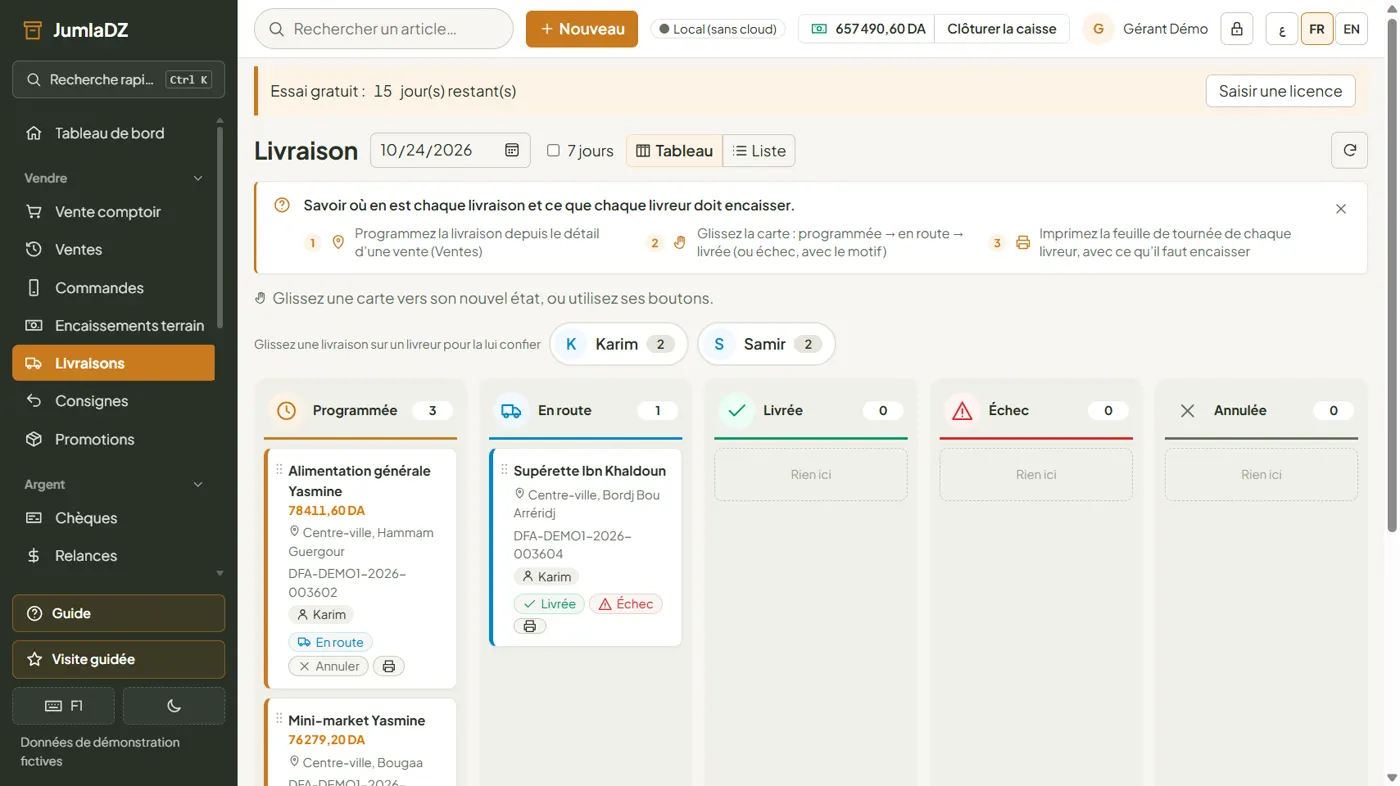1400x786 pixels.
Task: Switch to Liste view
Action: tap(759, 151)
